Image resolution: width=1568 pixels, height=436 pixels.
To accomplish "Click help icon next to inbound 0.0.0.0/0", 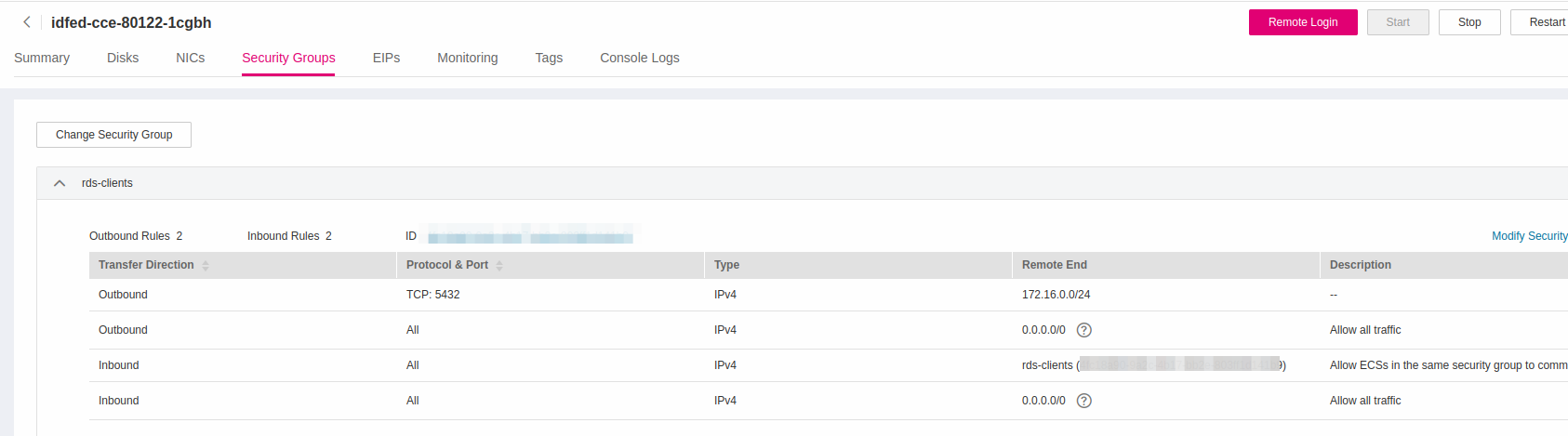I will [1083, 401].
